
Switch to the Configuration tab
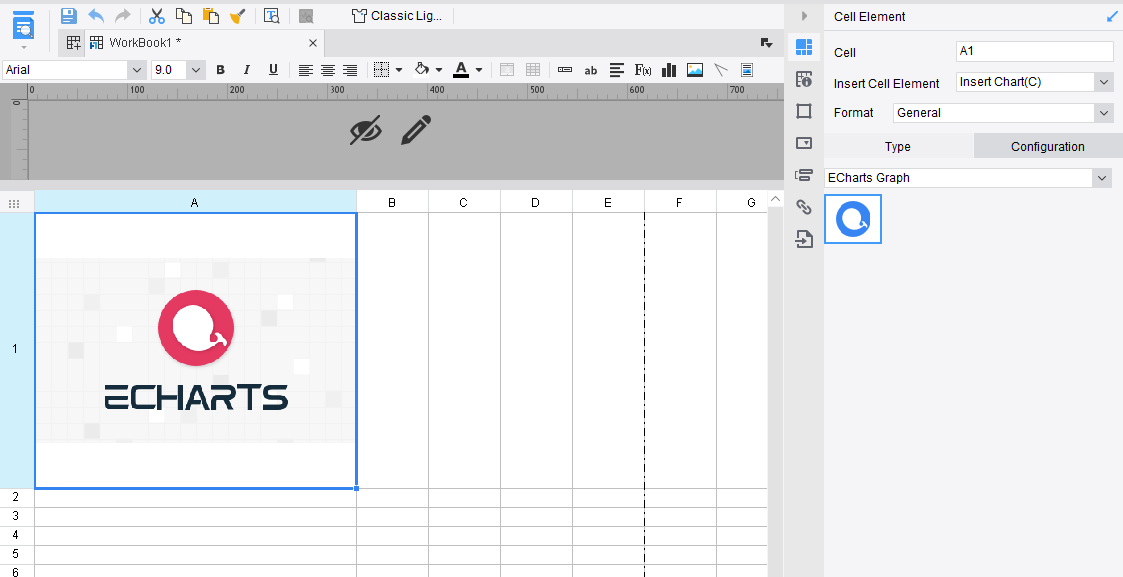(x=1048, y=146)
